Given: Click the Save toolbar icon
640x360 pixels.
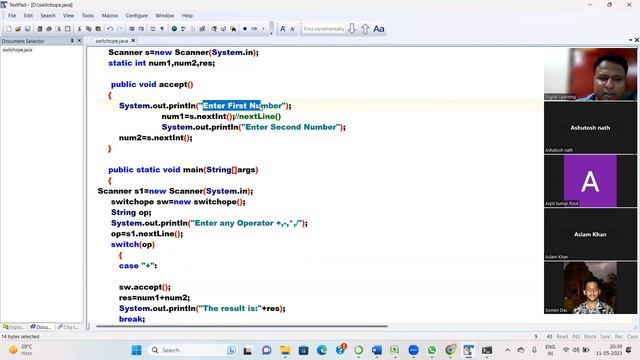Looking at the screenshot, I should pyautogui.click(x=27, y=29).
